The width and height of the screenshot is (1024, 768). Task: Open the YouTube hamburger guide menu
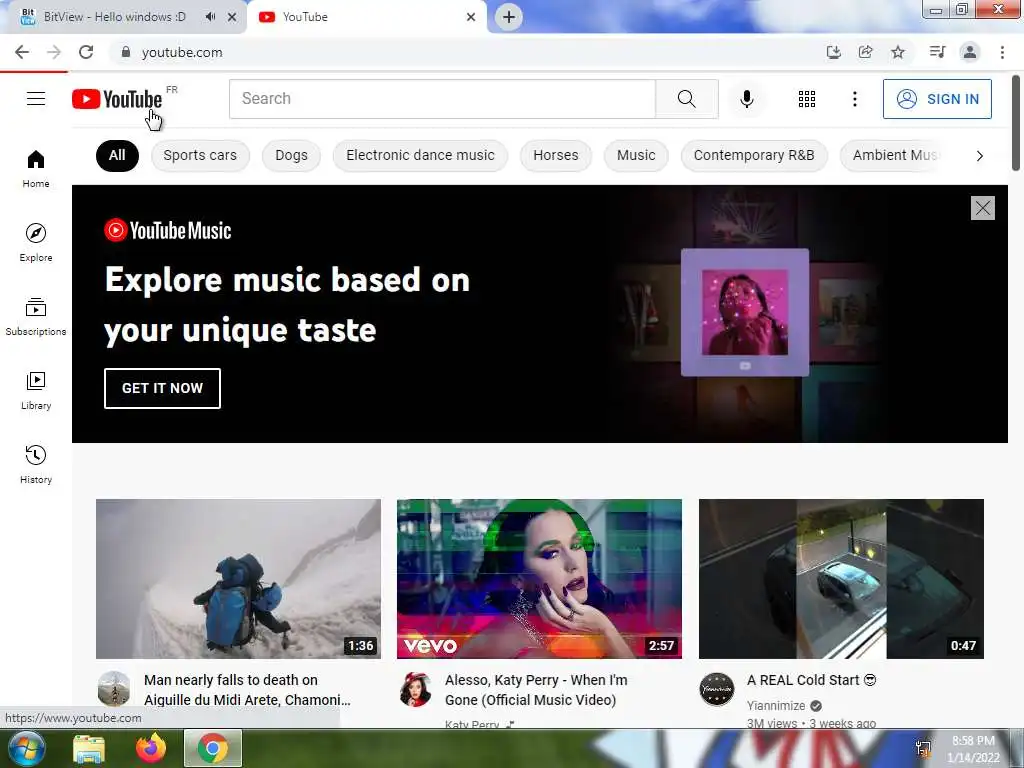[x=36, y=99]
